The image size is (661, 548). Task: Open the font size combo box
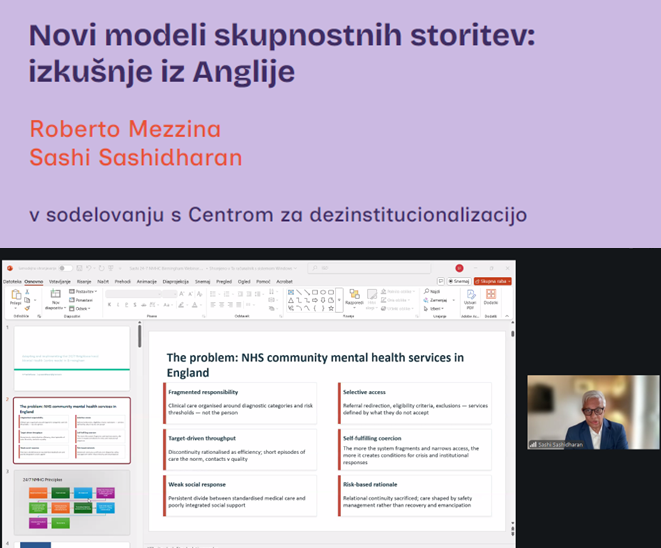coord(169,294)
